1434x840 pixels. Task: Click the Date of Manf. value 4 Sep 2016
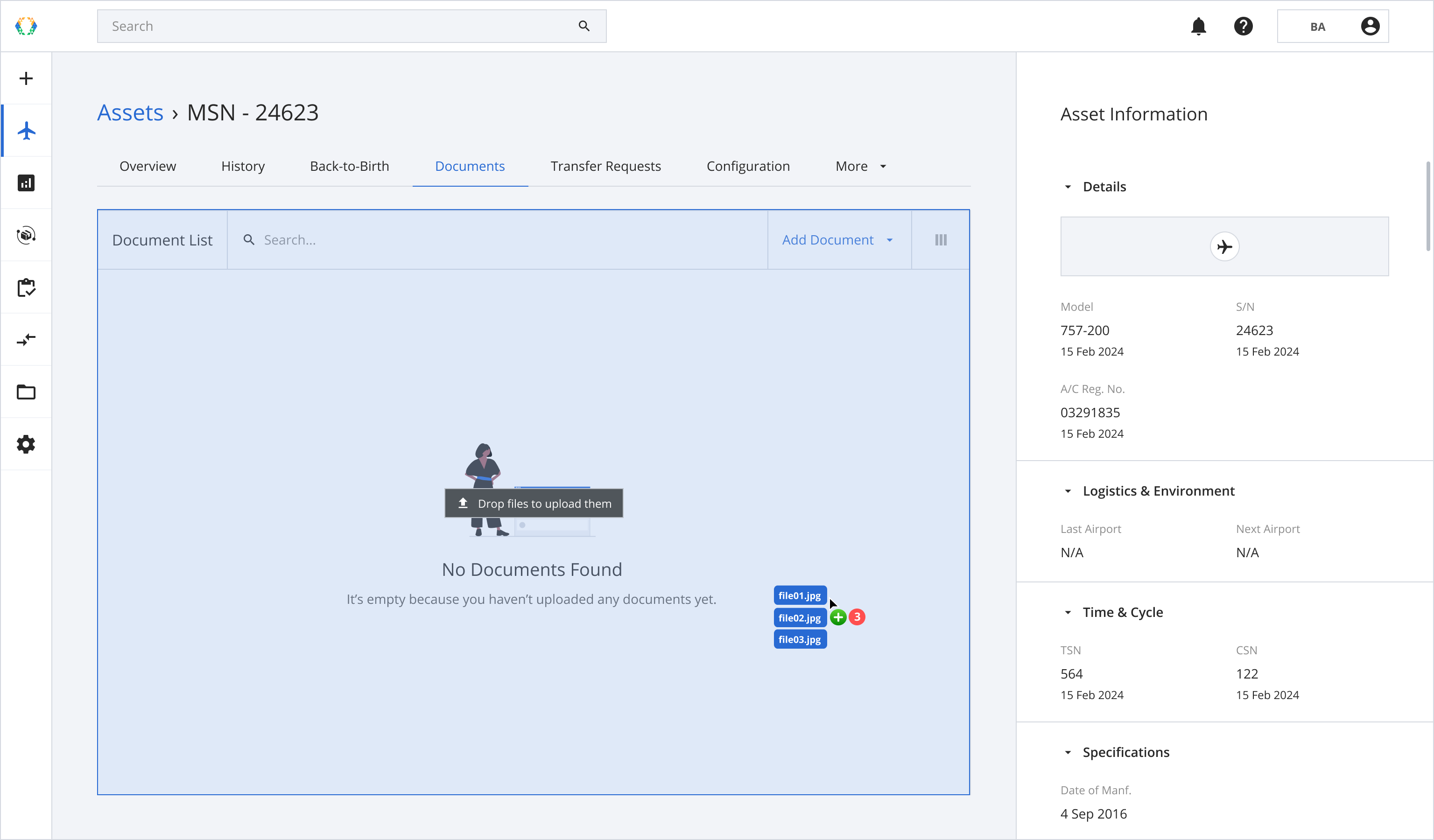point(1093,814)
